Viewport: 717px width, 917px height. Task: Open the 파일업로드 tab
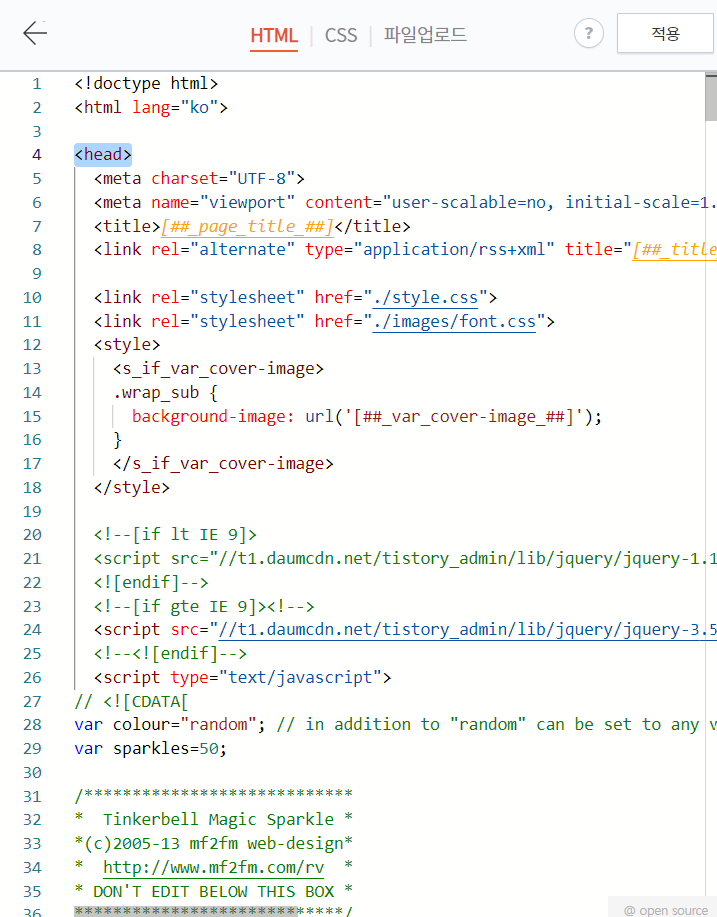[425, 35]
